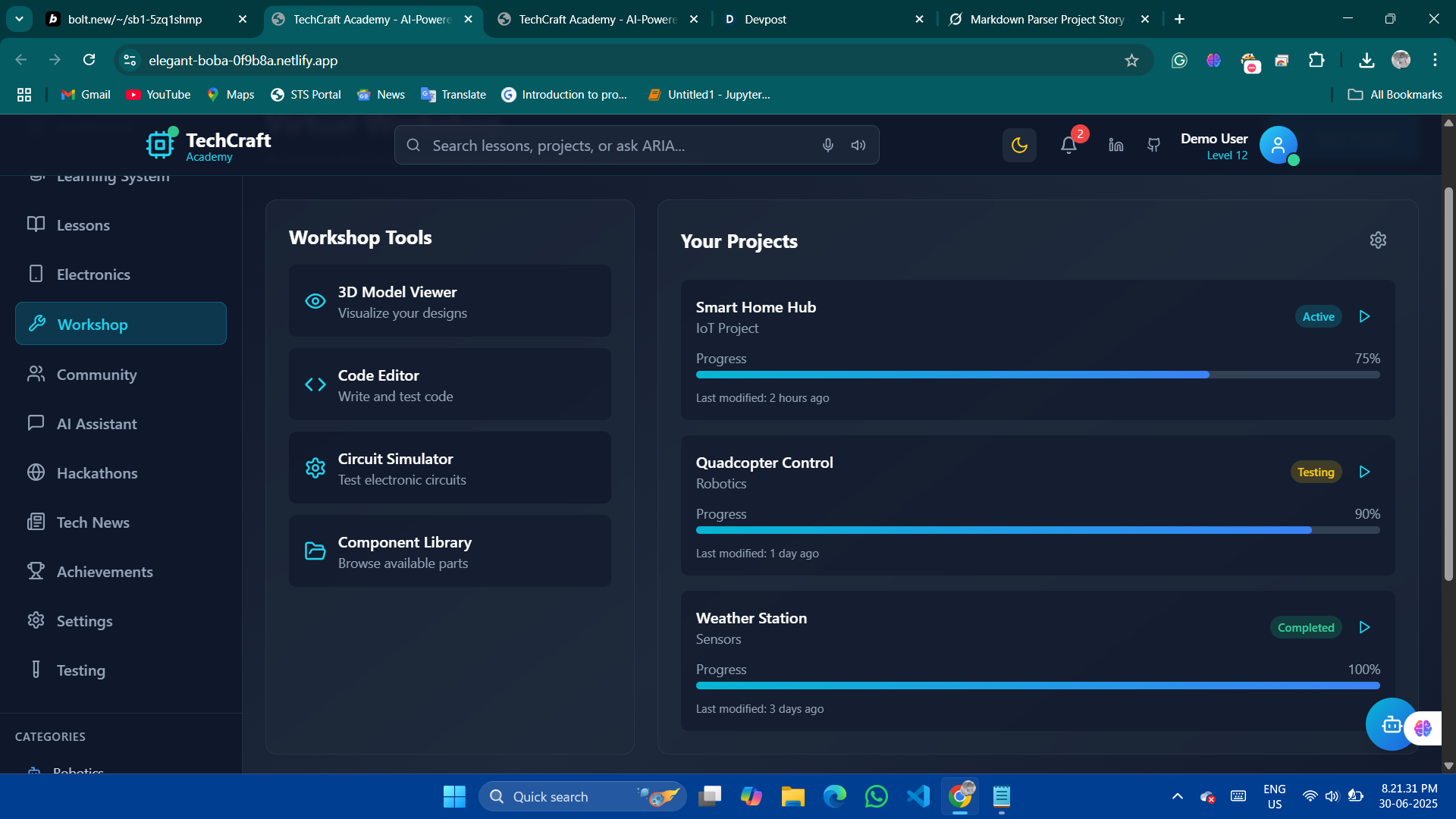Run the Weather Station project play icon

(1364, 627)
